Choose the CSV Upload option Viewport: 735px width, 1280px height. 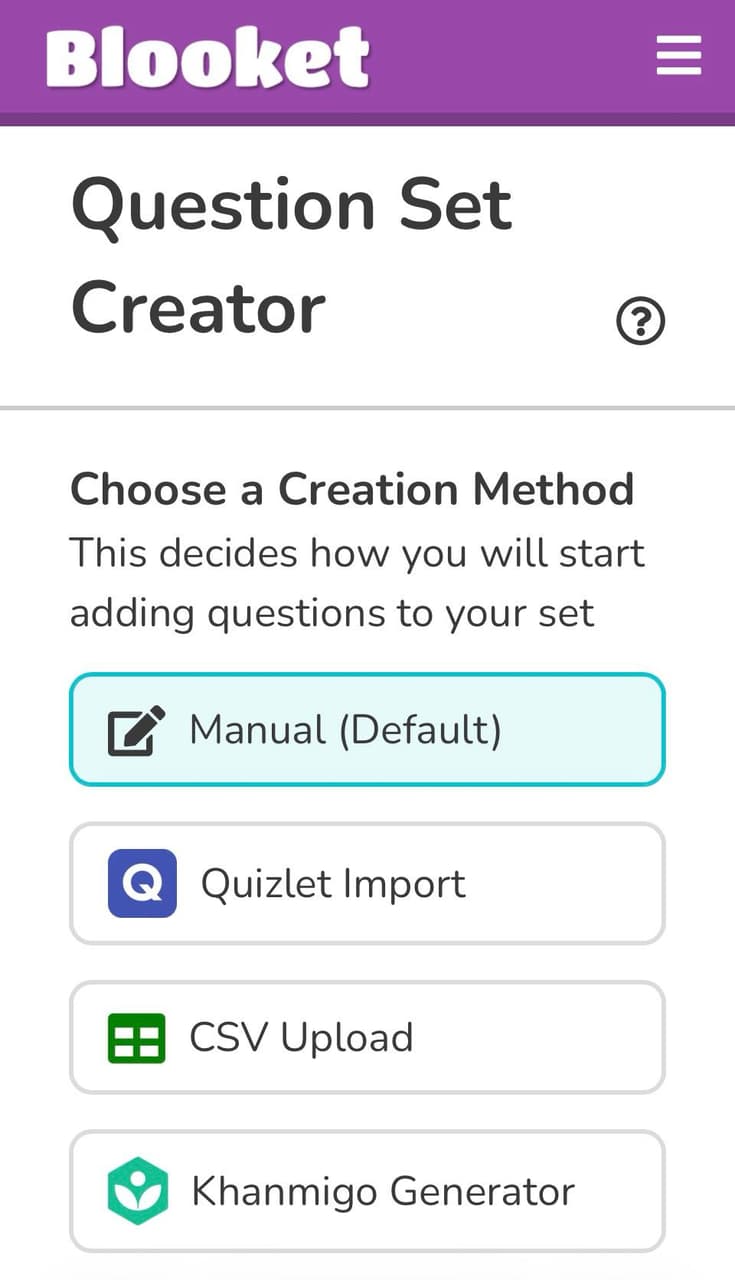tap(367, 1037)
